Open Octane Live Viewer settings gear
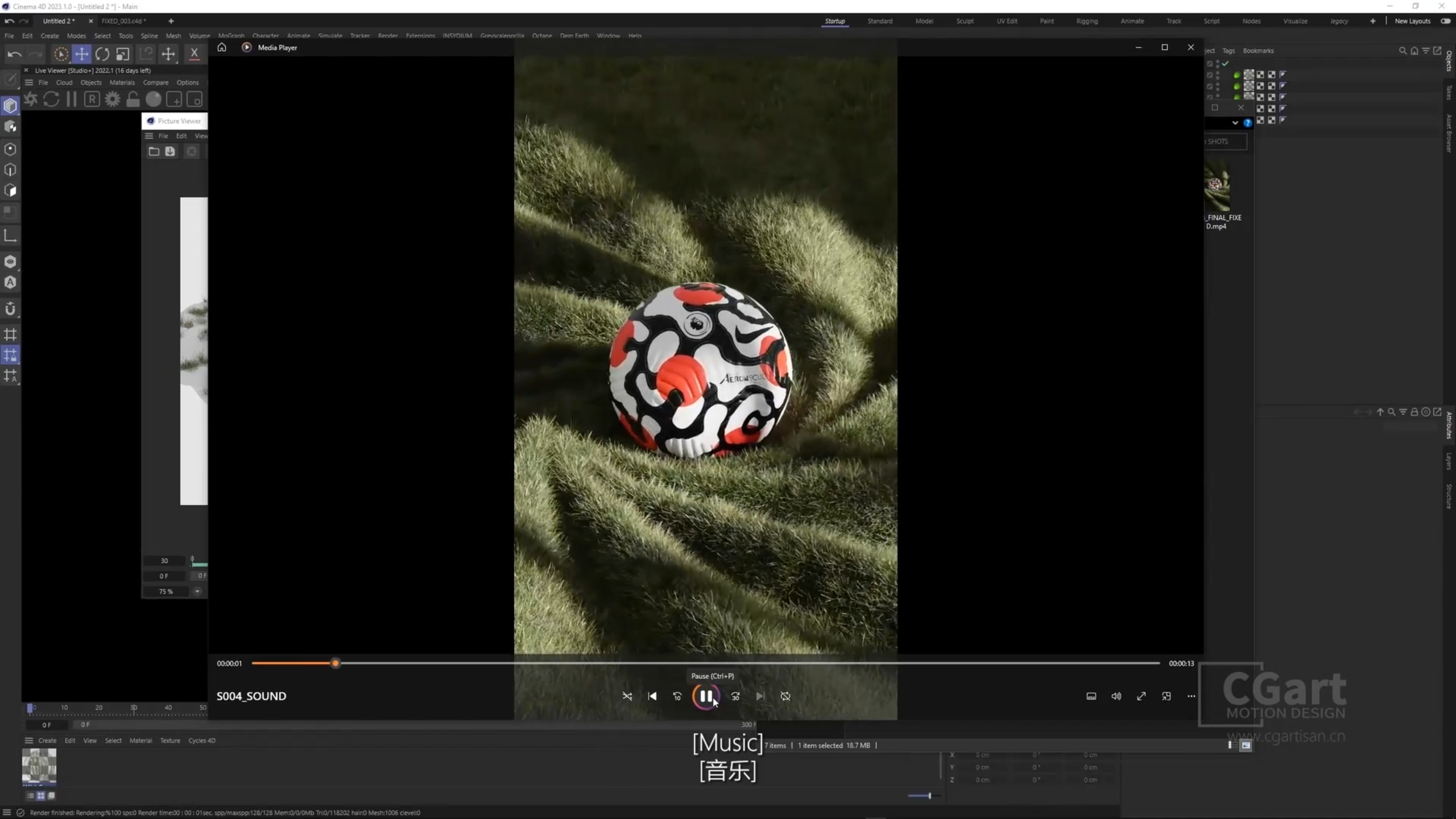The width and height of the screenshot is (1456, 819). click(113, 100)
